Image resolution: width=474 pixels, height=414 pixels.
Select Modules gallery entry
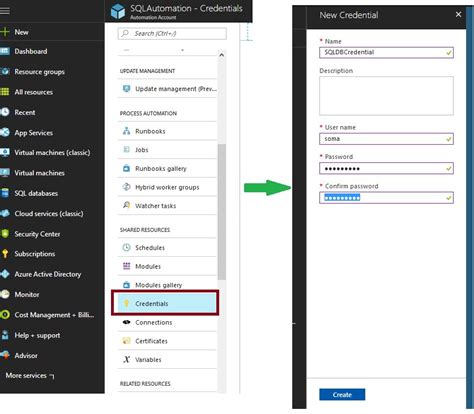[x=167, y=285]
